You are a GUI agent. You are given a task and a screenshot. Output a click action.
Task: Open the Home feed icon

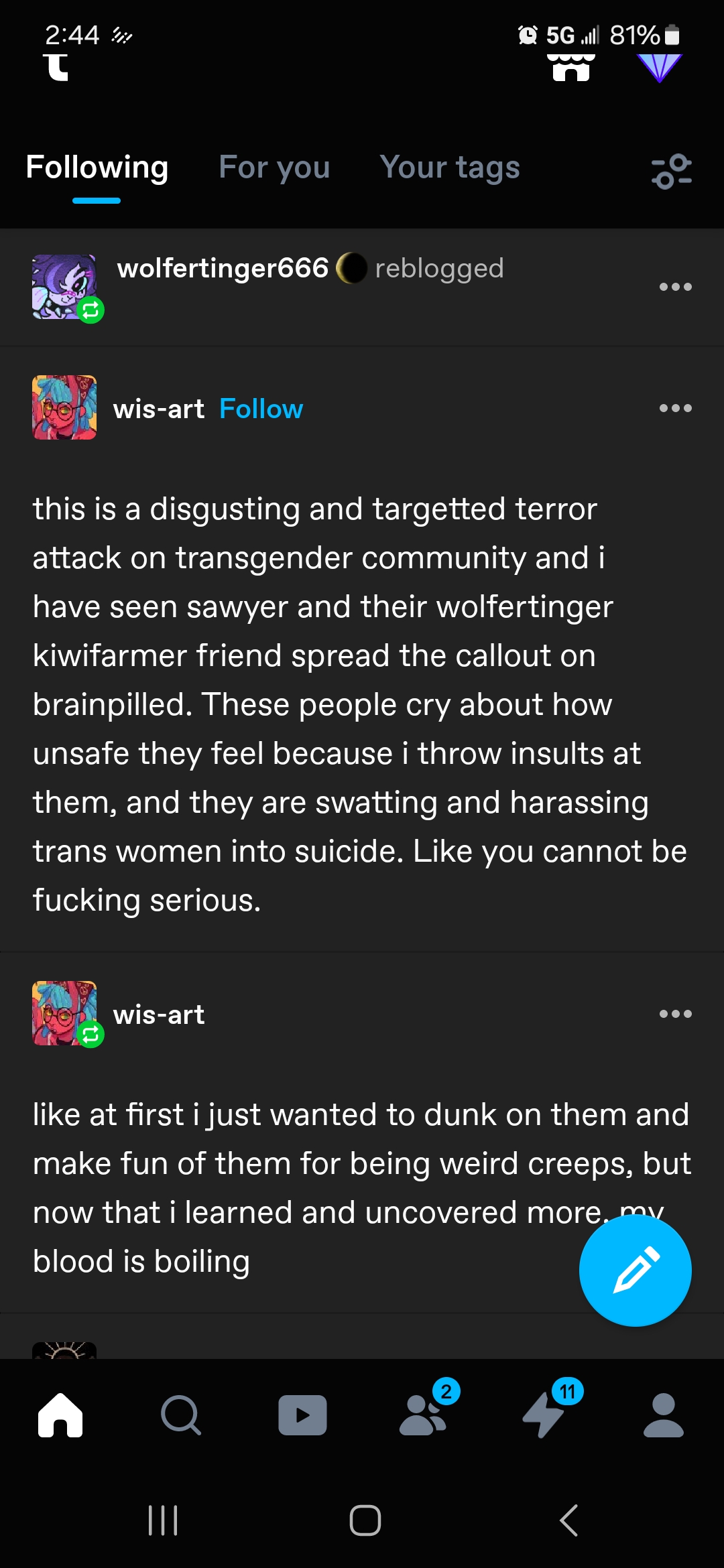60,1415
